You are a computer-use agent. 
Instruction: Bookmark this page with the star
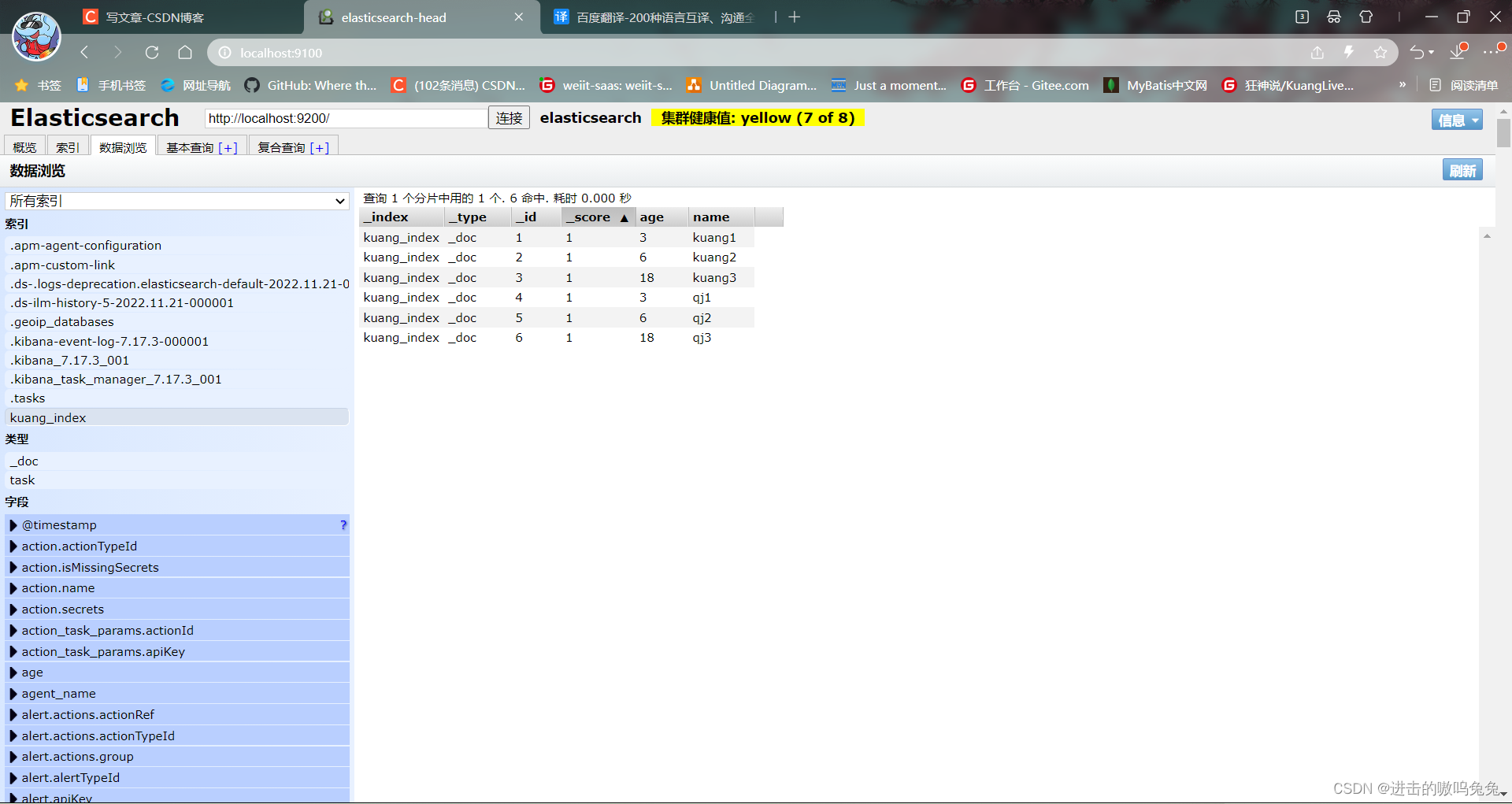(1380, 53)
